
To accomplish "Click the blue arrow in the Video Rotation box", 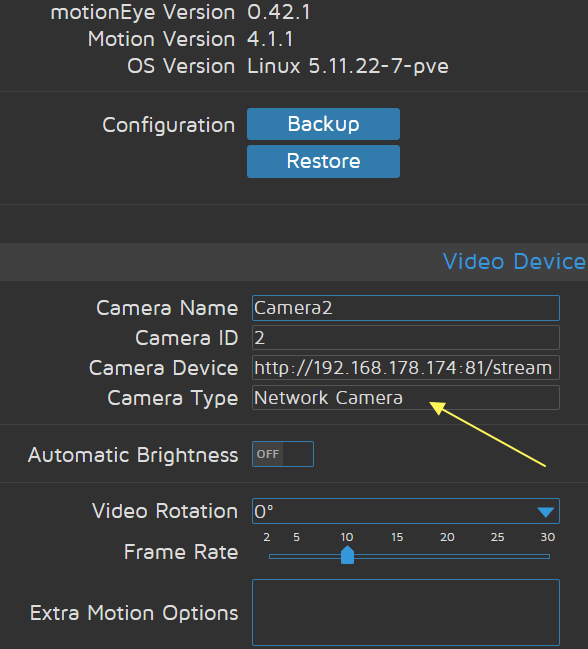I will click(545, 512).
